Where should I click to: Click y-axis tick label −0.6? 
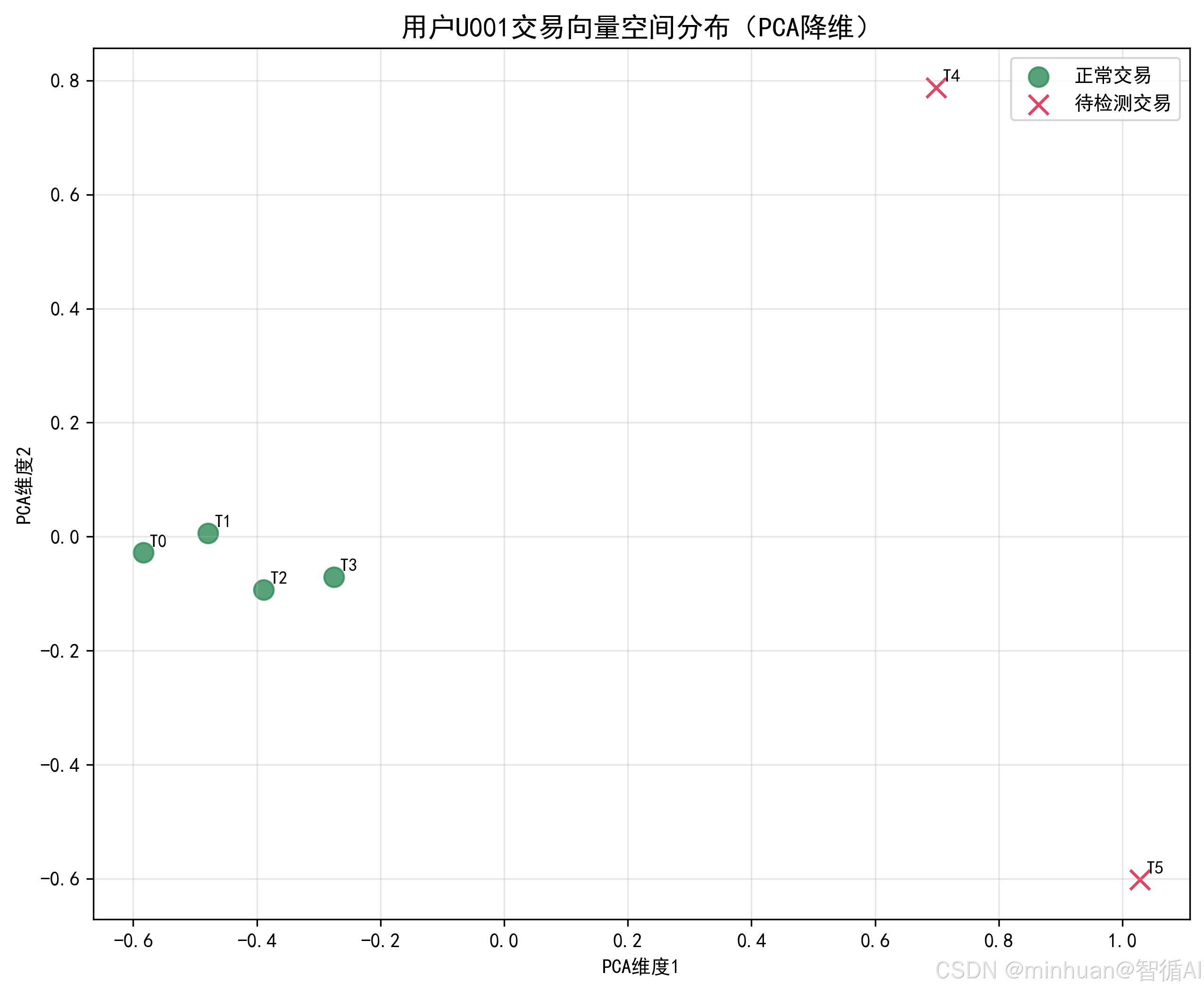coord(59,879)
